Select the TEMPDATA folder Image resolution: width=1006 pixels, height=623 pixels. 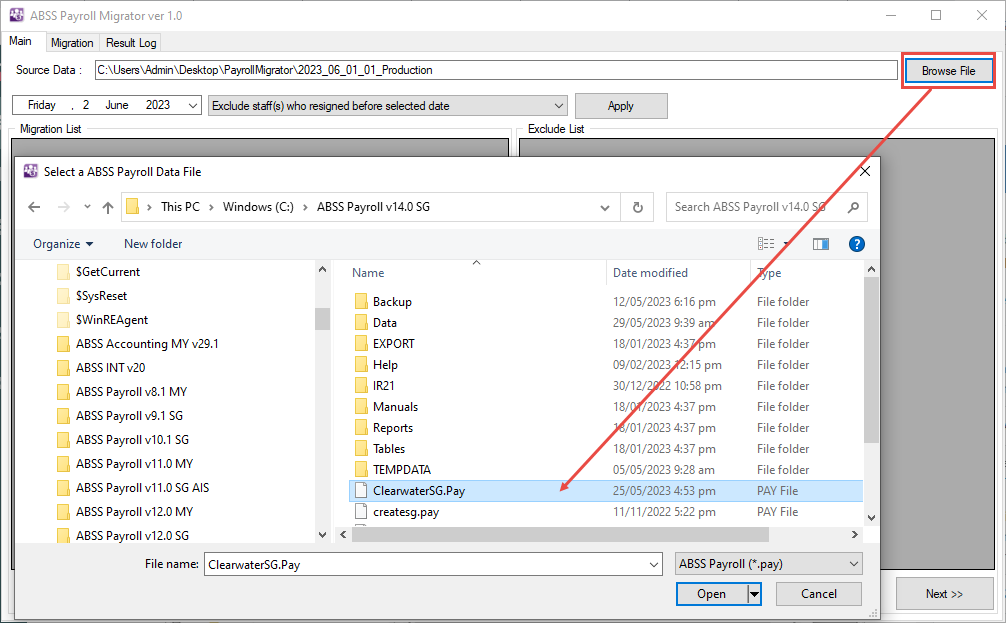pyautogui.click(x=402, y=470)
